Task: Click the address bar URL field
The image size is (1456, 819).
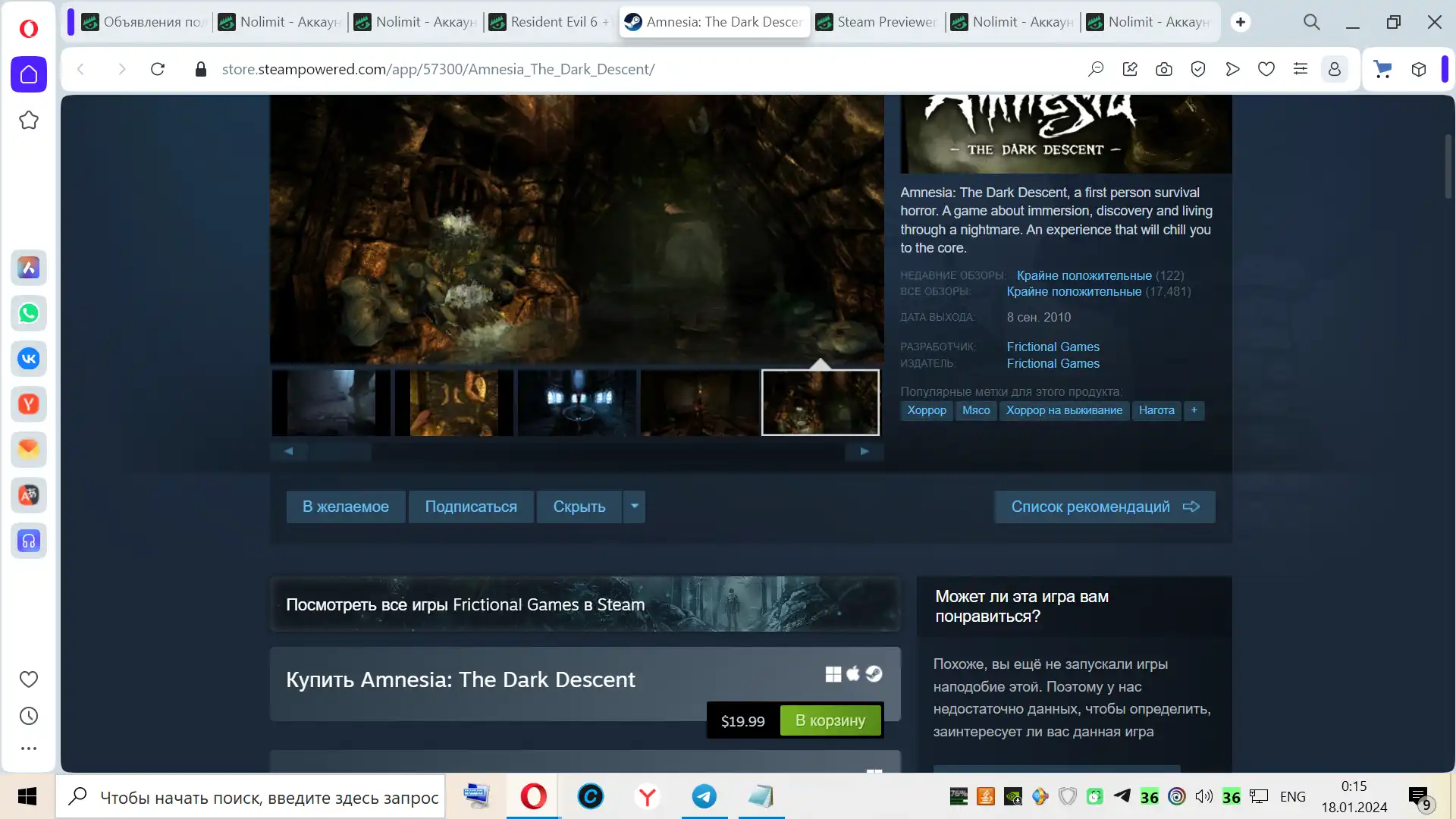Action: click(438, 69)
